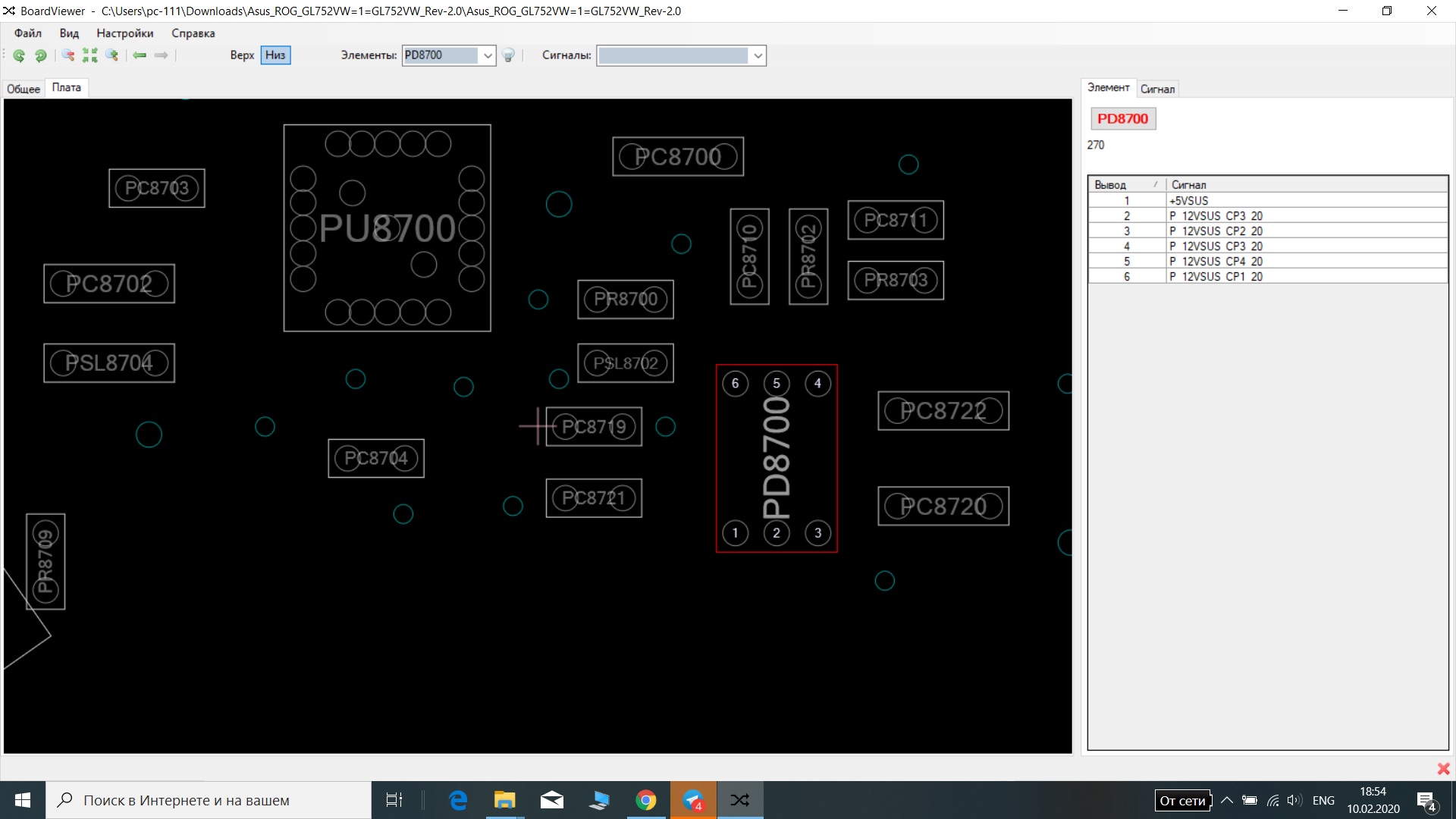This screenshot has height=819, width=1456.
Task: Switch to the Общее tab
Action: [x=24, y=89]
